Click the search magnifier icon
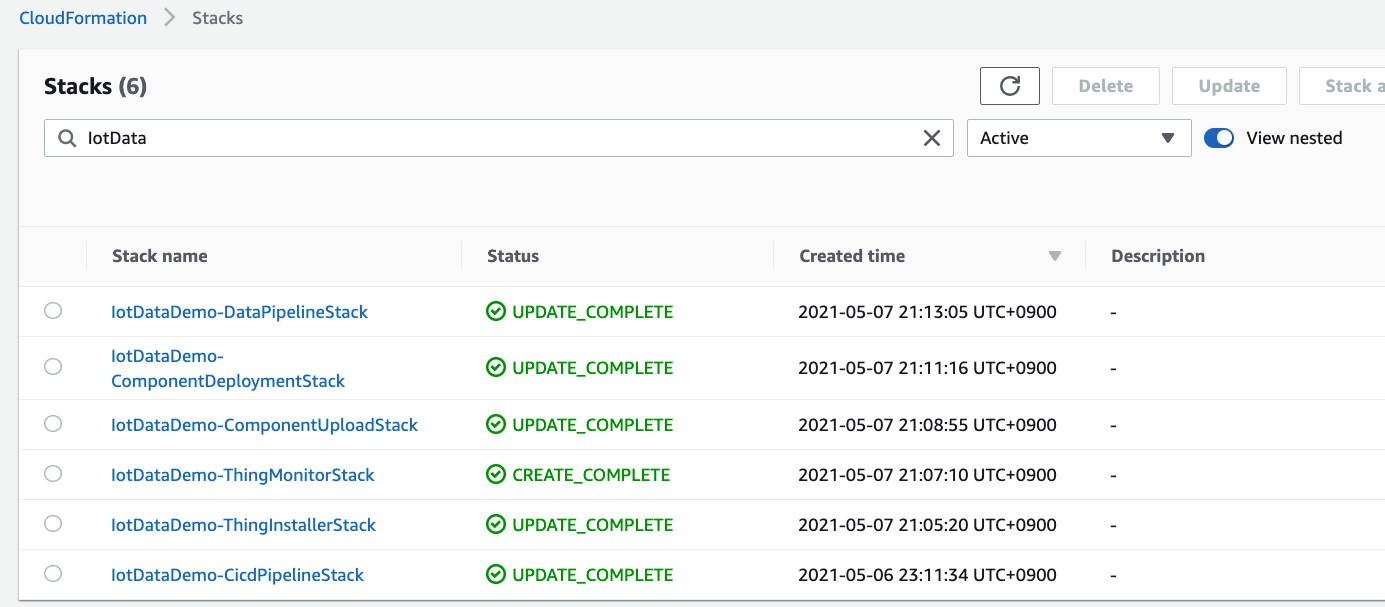This screenshot has width=1385, height=607. point(67,138)
